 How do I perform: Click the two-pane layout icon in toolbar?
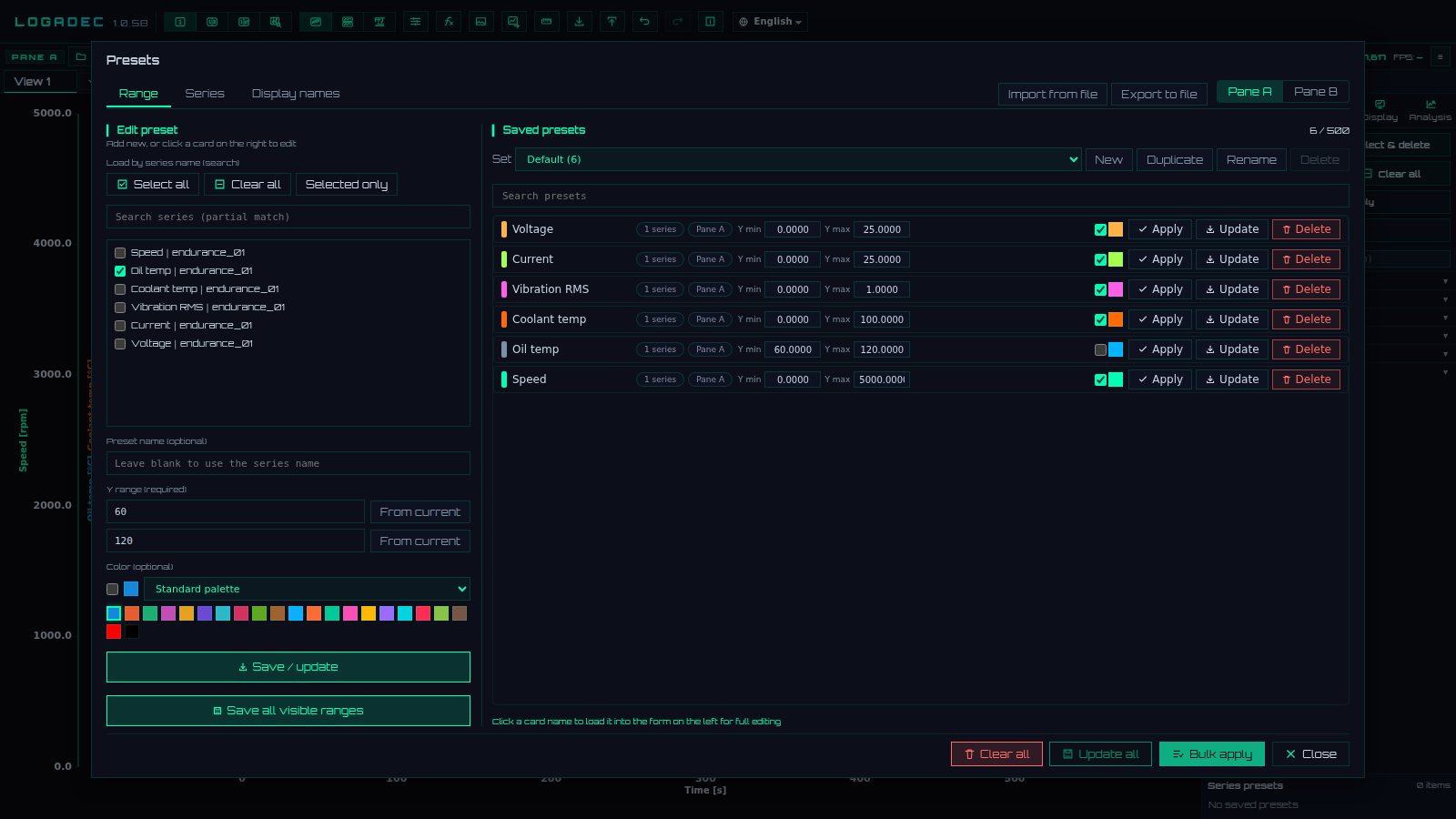pyautogui.click(x=212, y=22)
